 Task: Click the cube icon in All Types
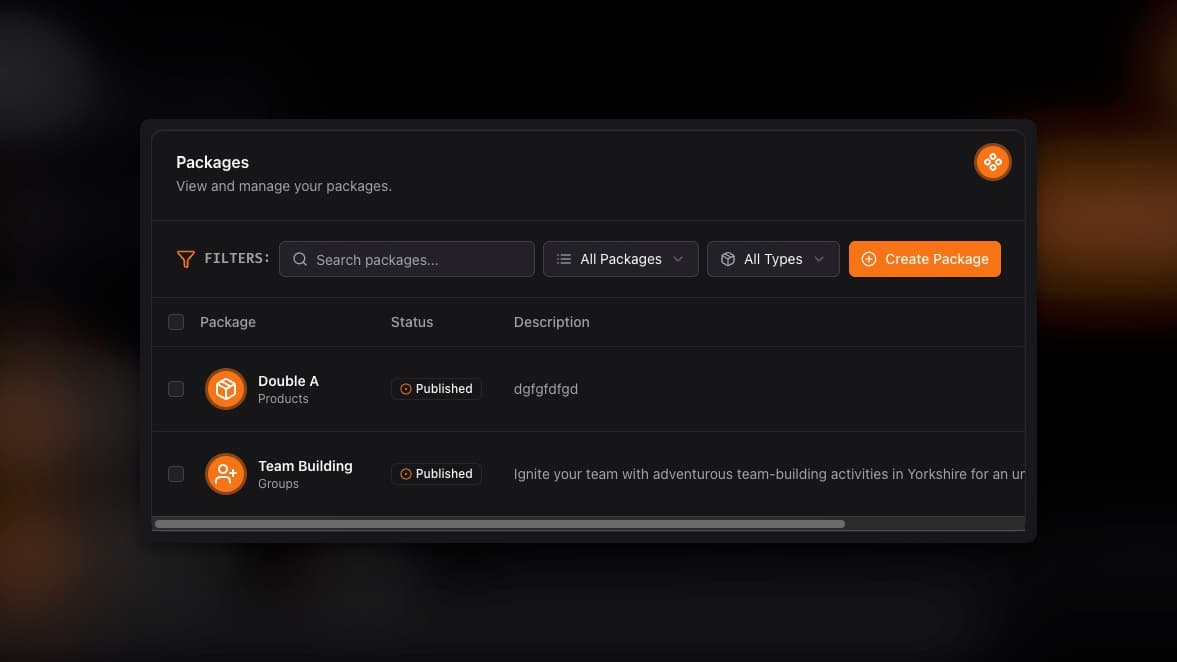click(x=728, y=259)
